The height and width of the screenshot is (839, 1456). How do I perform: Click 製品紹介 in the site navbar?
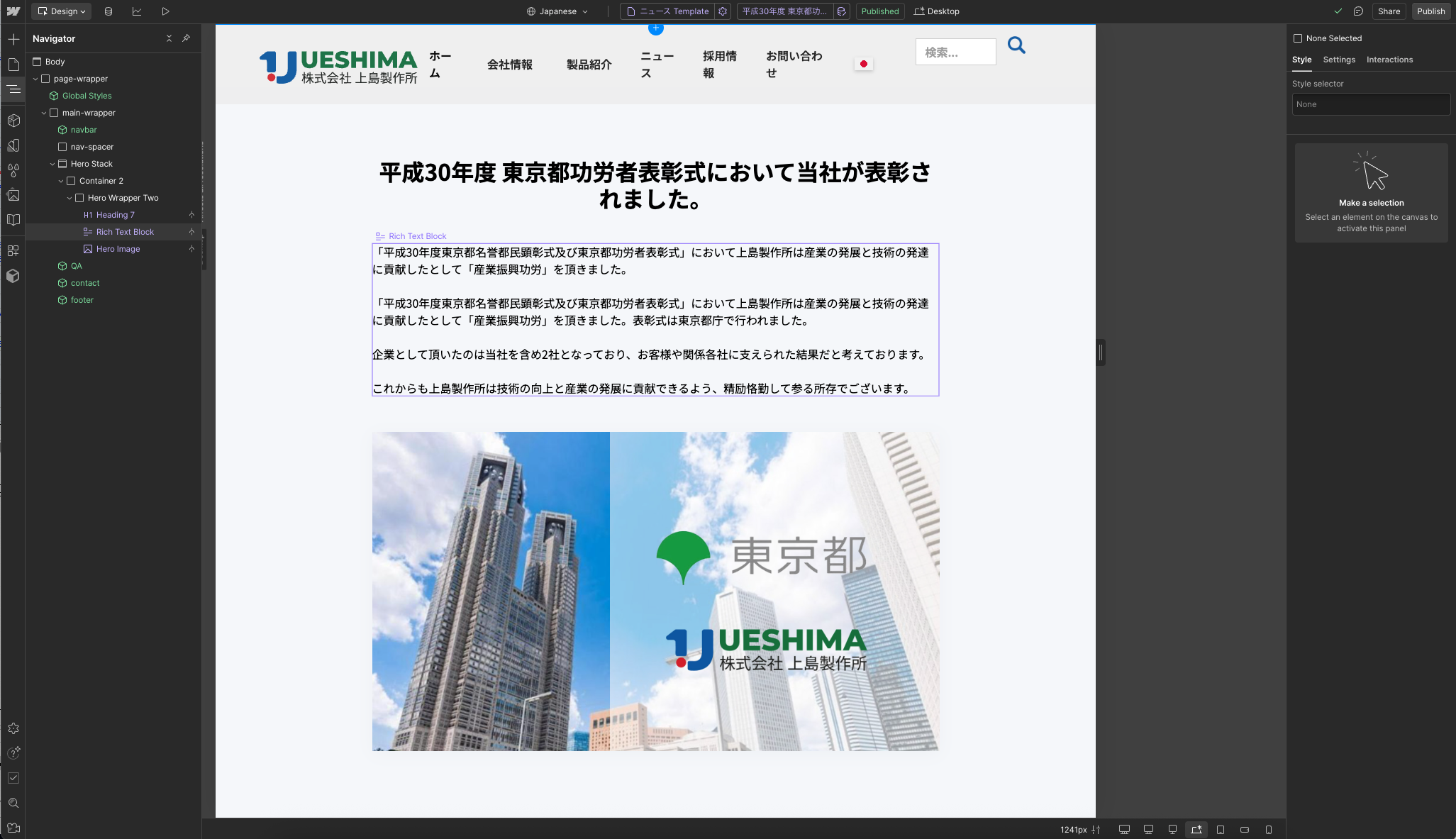pos(589,65)
